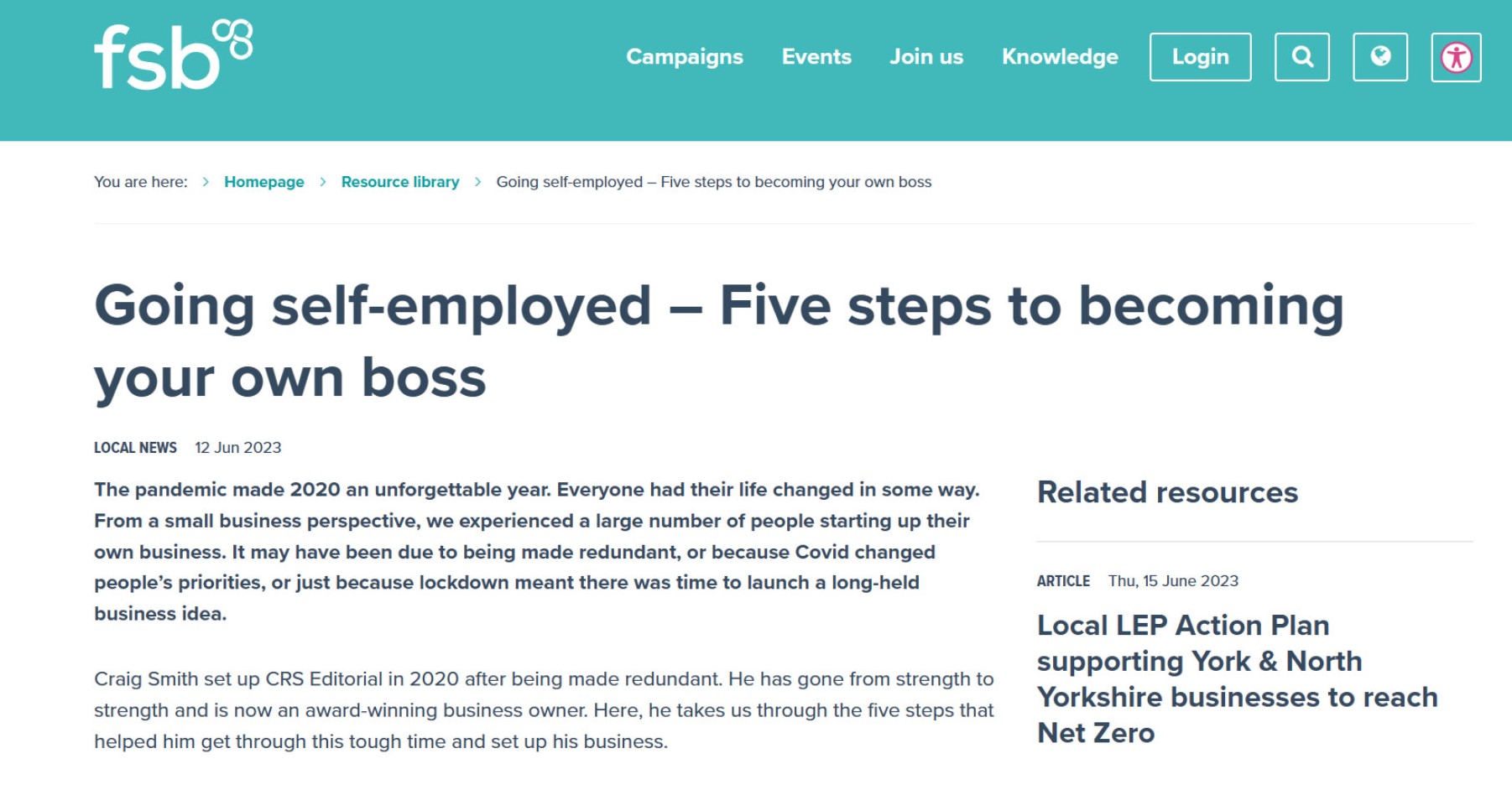Click the Related resources heading
The width and height of the screenshot is (1512, 795).
point(1167,492)
